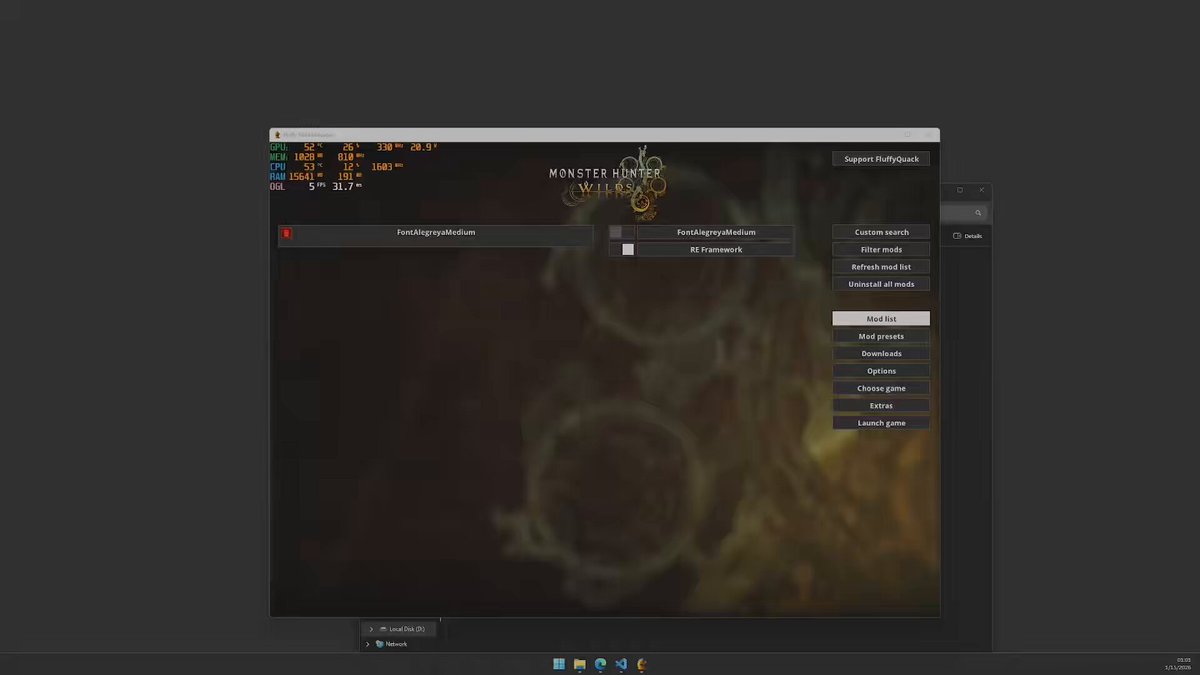
Task: Select the RE Framework mod entry label
Action: pos(716,250)
